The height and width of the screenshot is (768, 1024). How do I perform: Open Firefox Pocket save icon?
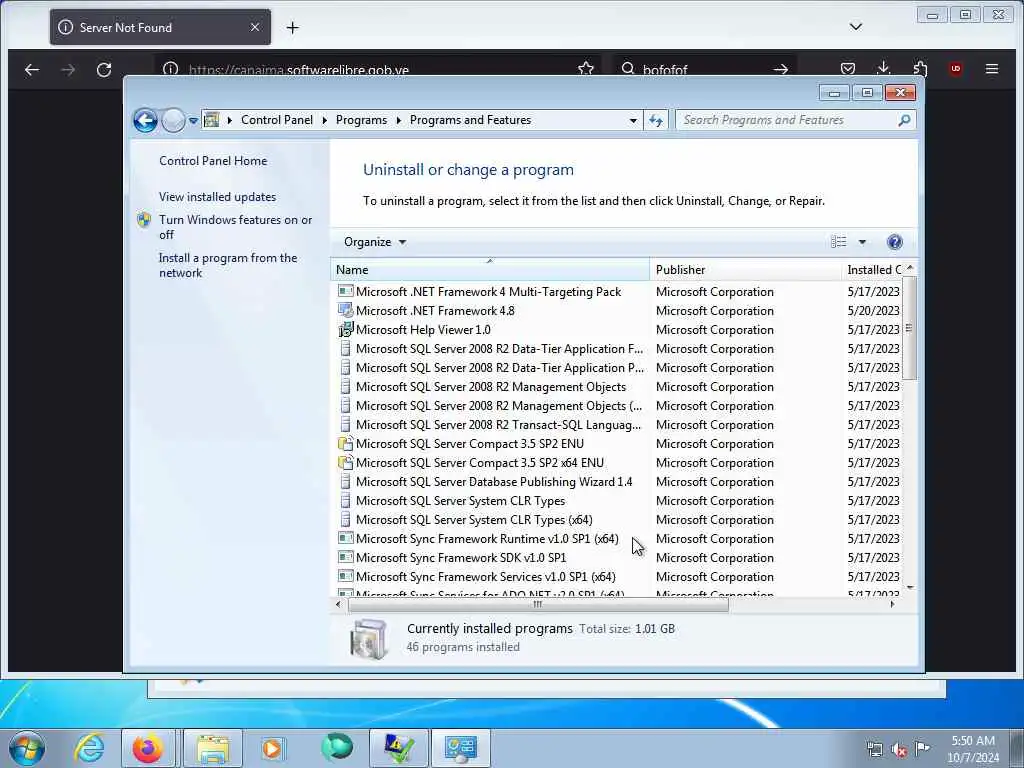[848, 69]
